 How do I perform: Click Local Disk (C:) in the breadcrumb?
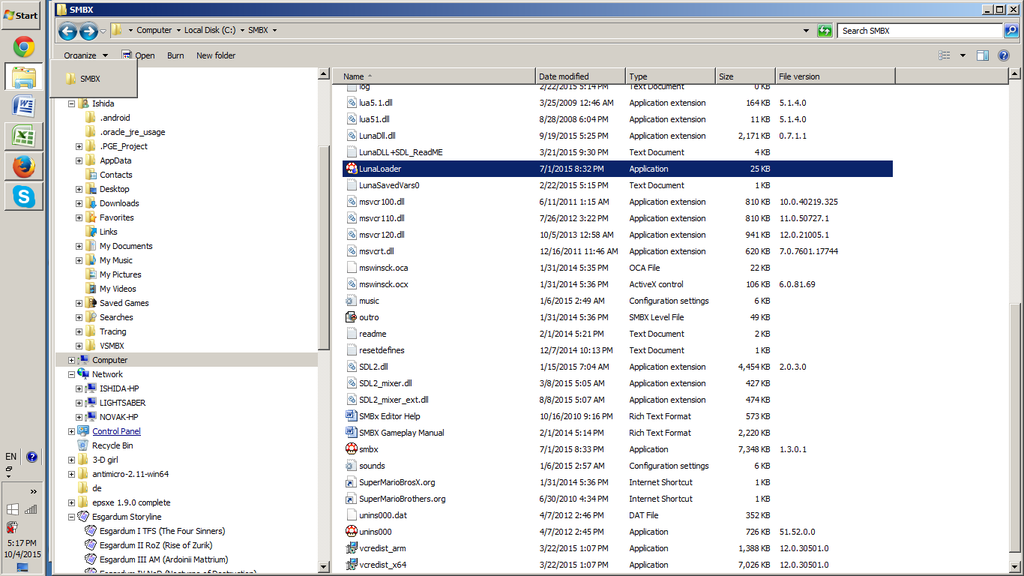[x=210, y=30]
